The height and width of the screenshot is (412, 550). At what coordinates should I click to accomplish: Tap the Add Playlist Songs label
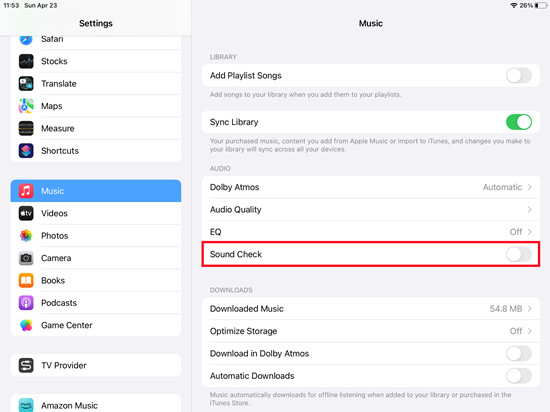point(246,76)
